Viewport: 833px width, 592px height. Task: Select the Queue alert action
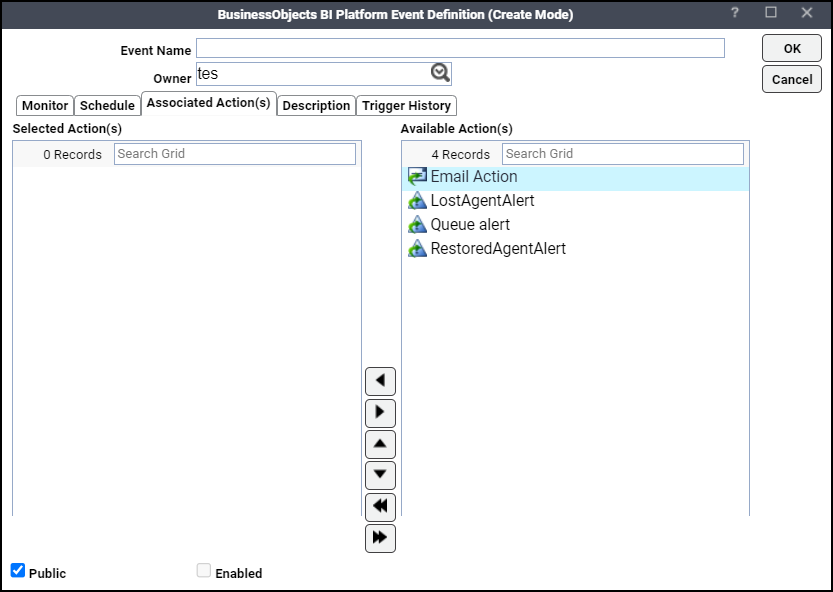click(x=575, y=225)
